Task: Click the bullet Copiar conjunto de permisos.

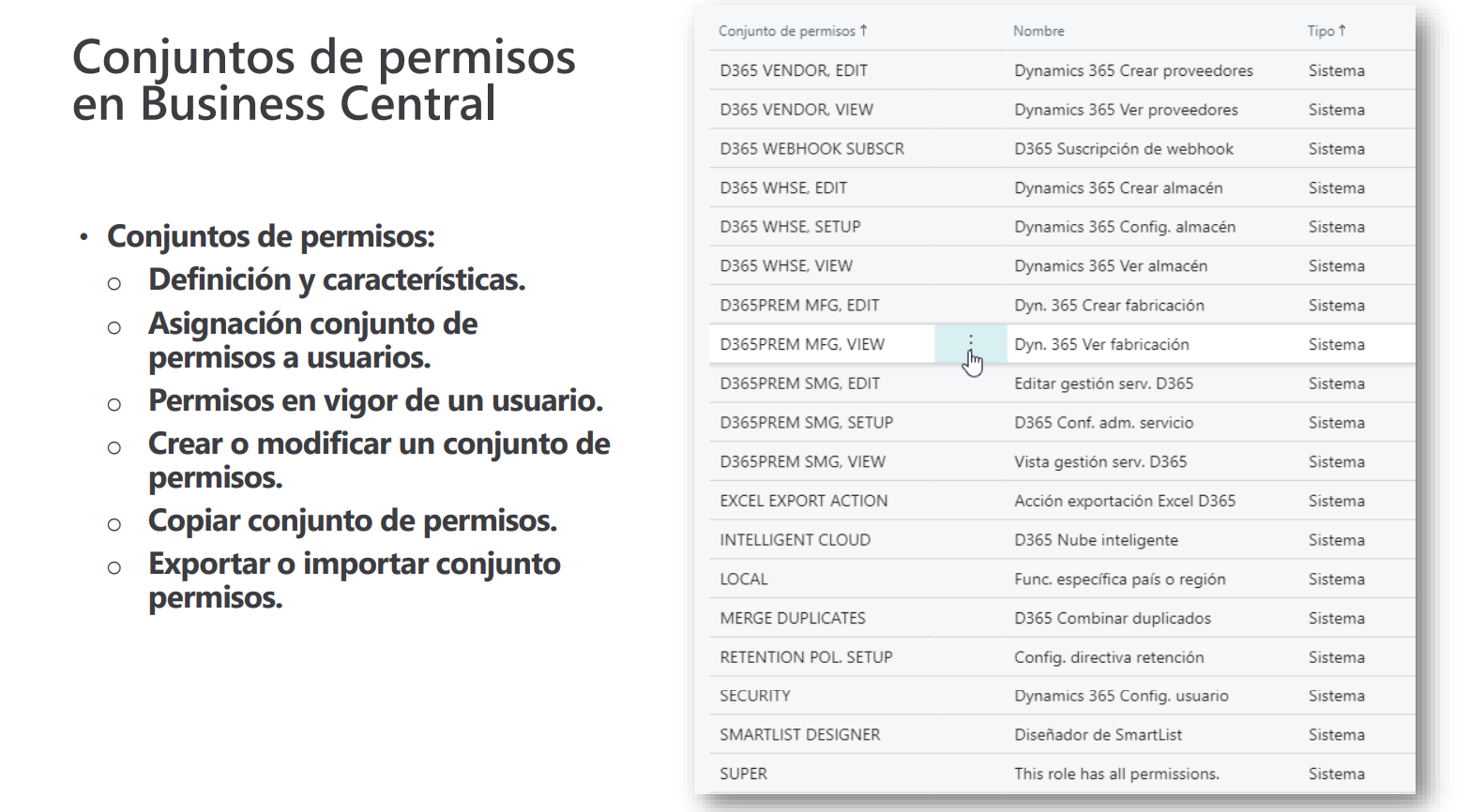Action: 353,520
